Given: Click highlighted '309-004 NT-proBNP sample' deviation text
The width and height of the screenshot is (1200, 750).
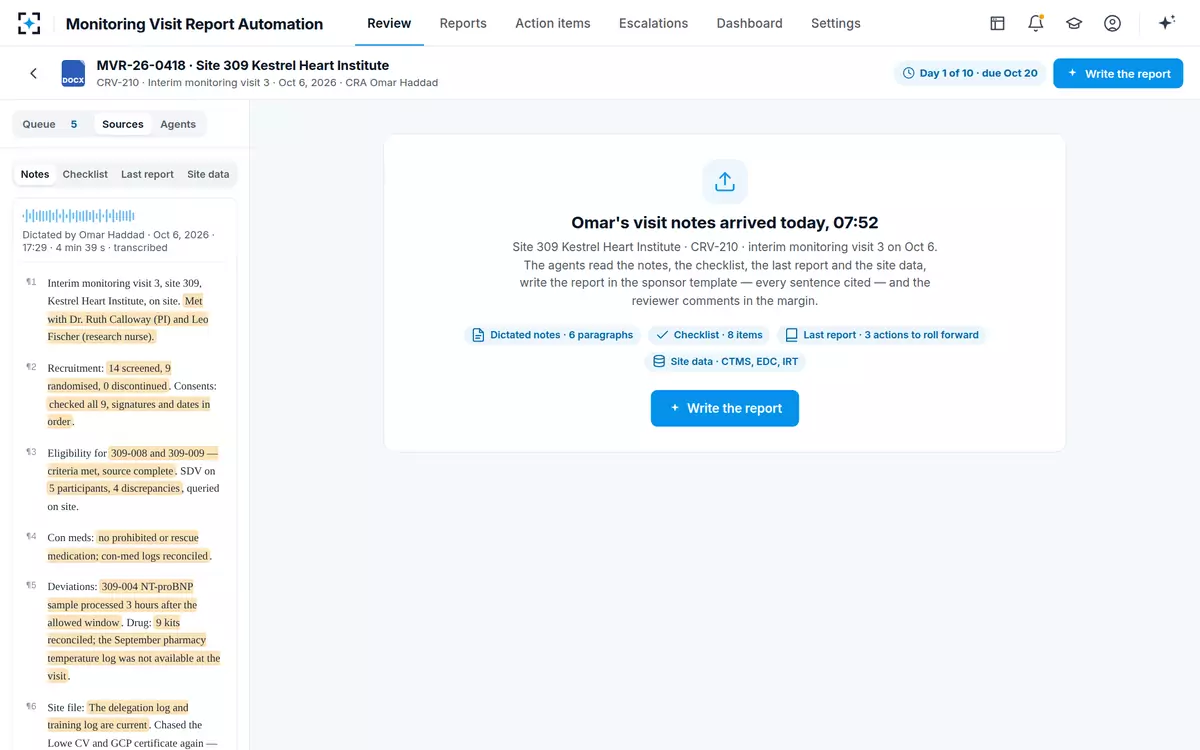Looking at the screenshot, I should tap(123, 604).
